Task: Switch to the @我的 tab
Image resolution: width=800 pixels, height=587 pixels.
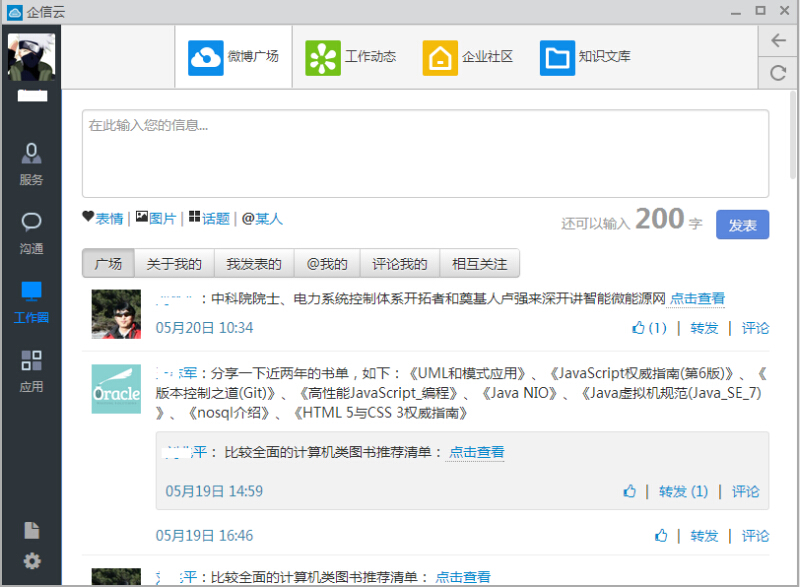Action: click(327, 263)
